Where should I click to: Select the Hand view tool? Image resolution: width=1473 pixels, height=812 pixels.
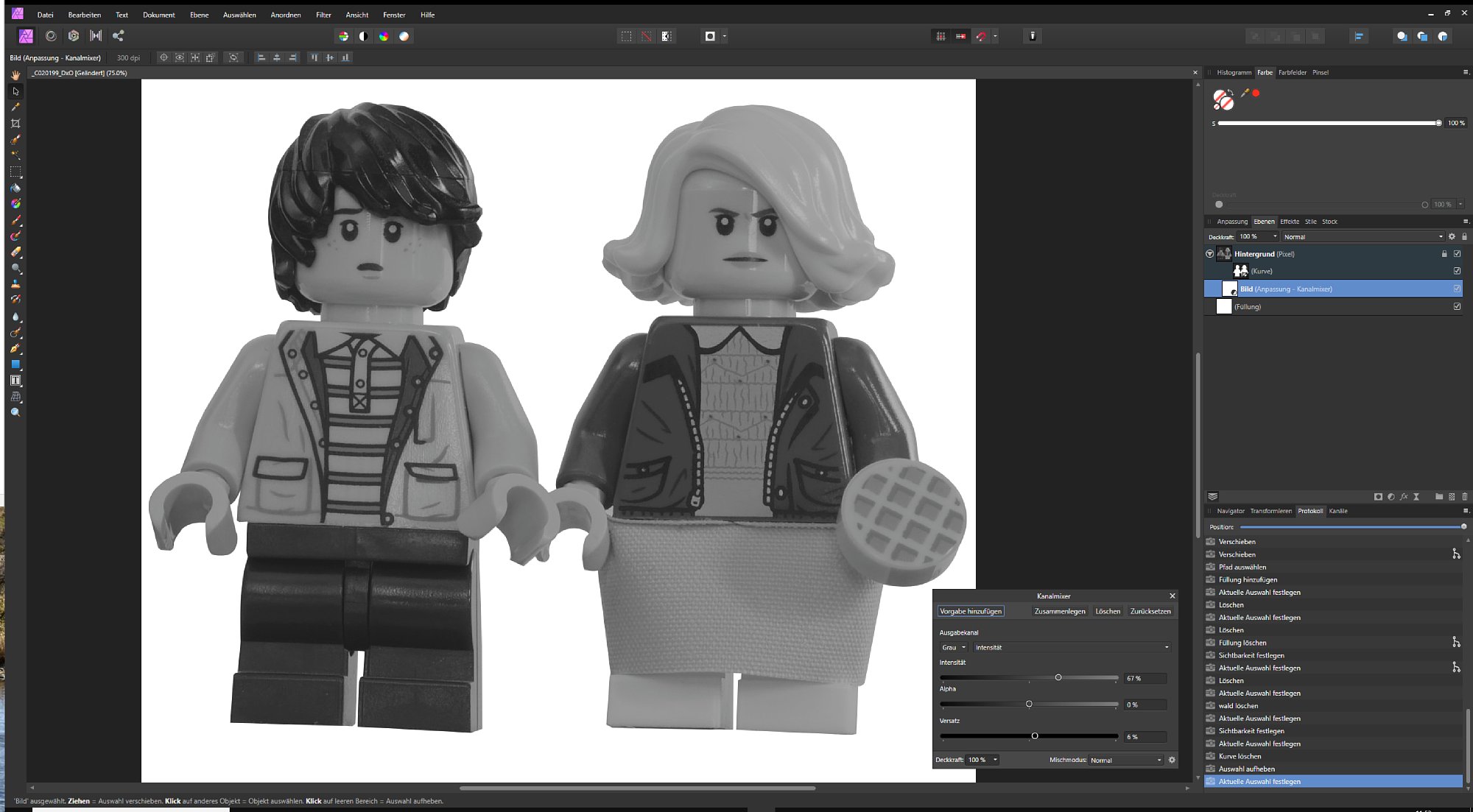coord(15,75)
